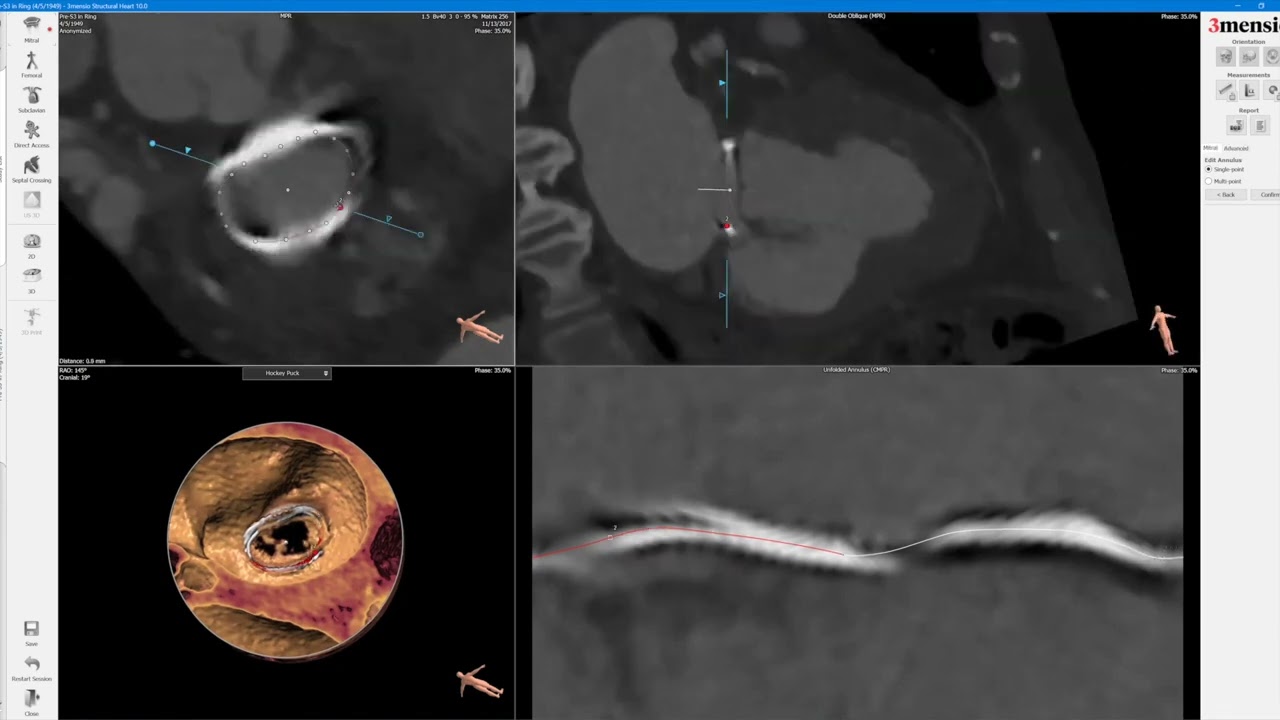This screenshot has width=1280, height=720.
Task: Click the Restart Session icon
Action: 31,664
